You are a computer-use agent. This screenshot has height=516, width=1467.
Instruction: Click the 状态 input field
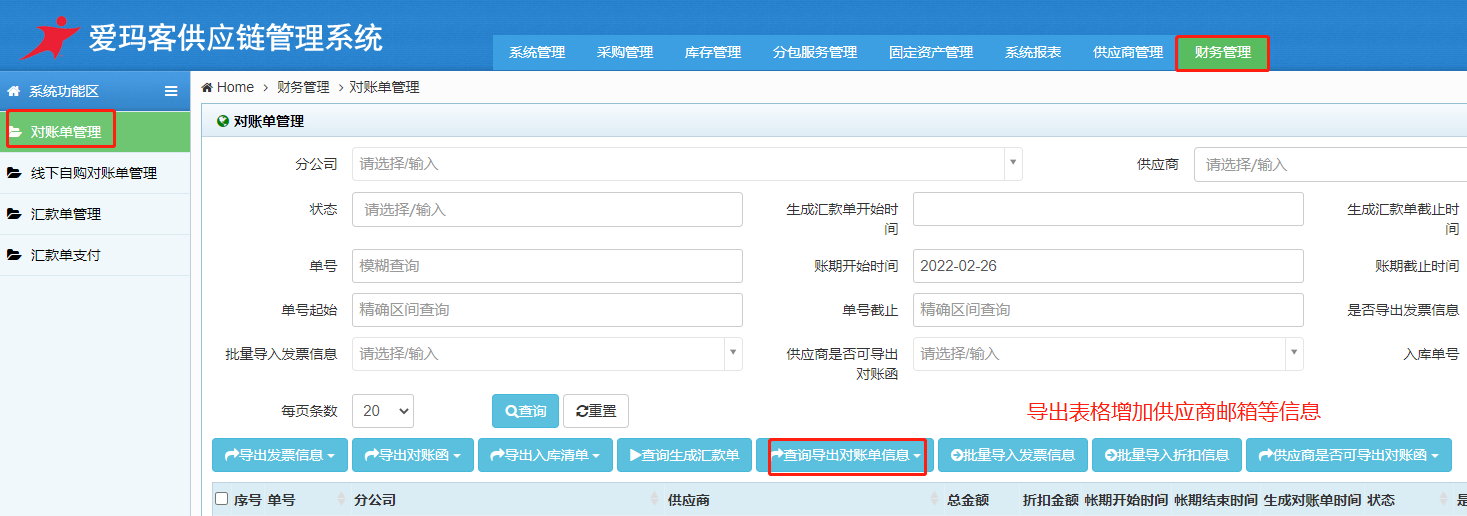[547, 210]
